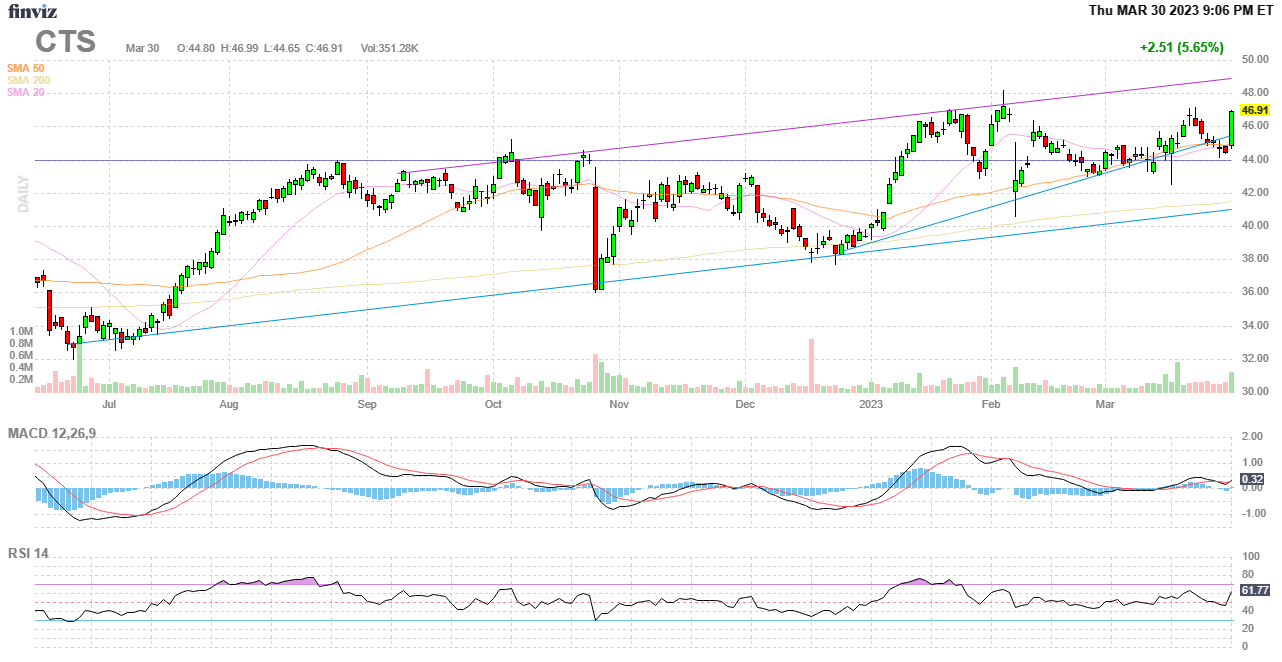The image size is (1282, 662).
Task: Click the Jul label on the date axis
Action: (109, 404)
